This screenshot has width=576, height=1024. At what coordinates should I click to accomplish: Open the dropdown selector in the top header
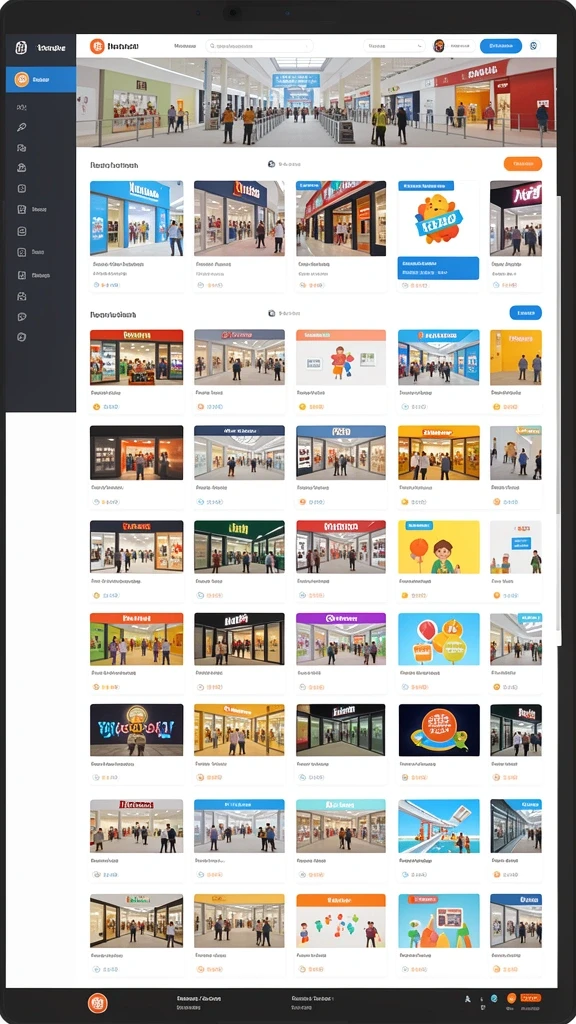pos(394,46)
